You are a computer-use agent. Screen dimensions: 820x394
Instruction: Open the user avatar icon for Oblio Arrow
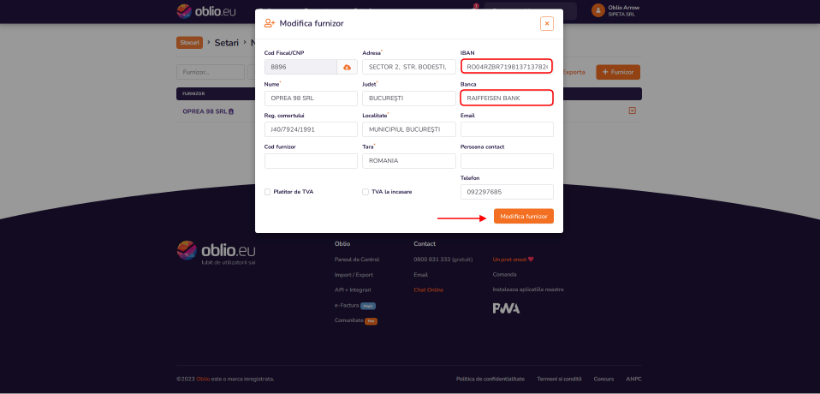pos(598,10)
